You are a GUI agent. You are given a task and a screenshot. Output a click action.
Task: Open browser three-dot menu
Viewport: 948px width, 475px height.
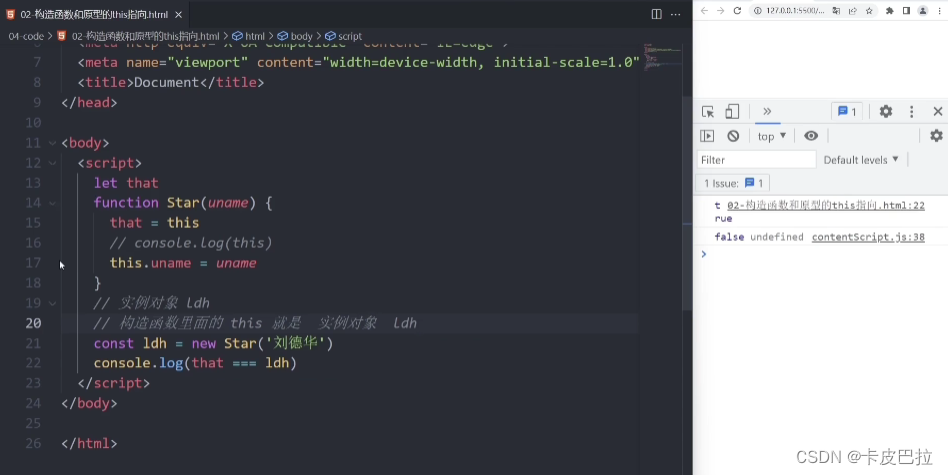938,11
